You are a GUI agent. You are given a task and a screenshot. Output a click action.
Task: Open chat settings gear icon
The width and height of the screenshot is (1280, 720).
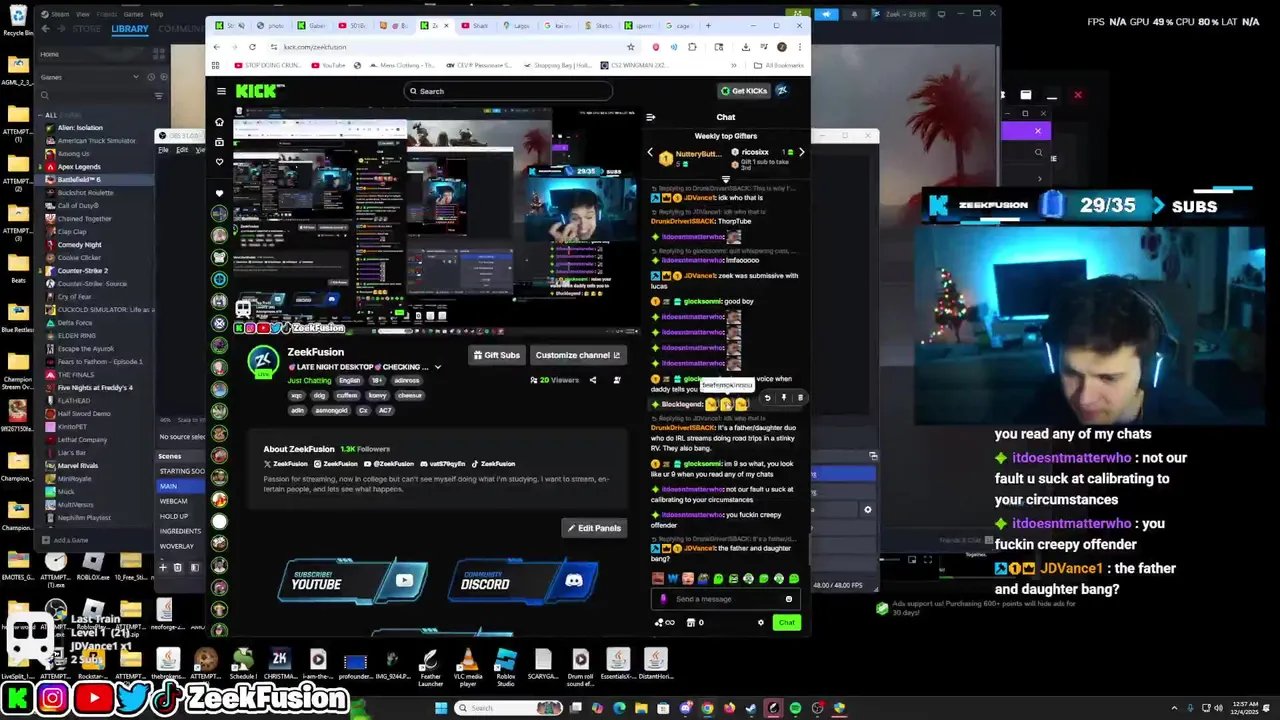pyautogui.click(x=761, y=623)
